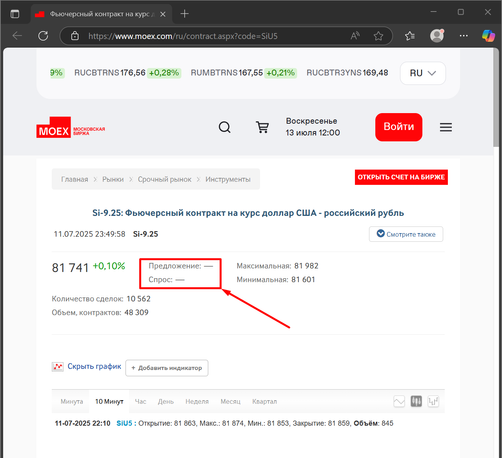
Task: Click the last price 81 741
Action: pyautogui.click(x=70, y=268)
